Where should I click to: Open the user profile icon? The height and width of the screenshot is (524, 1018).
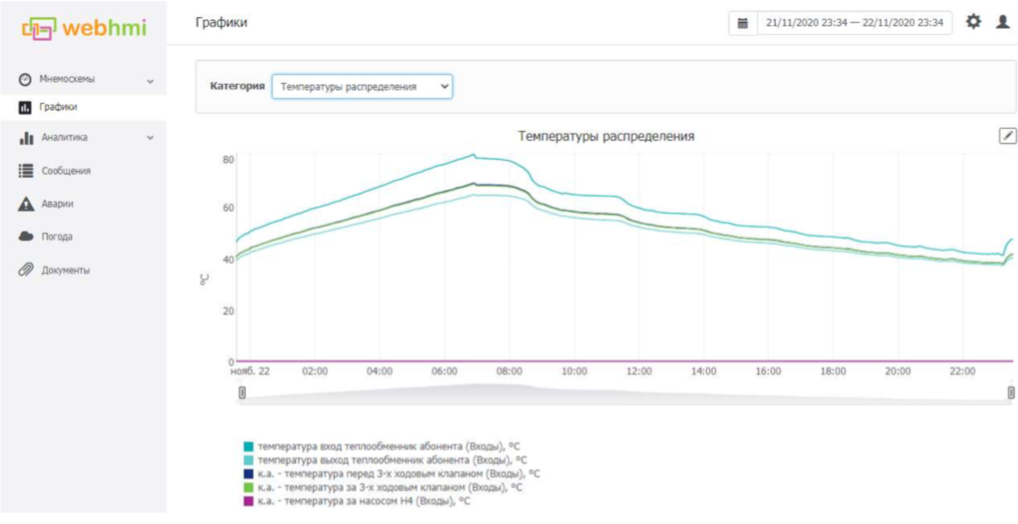click(1003, 22)
